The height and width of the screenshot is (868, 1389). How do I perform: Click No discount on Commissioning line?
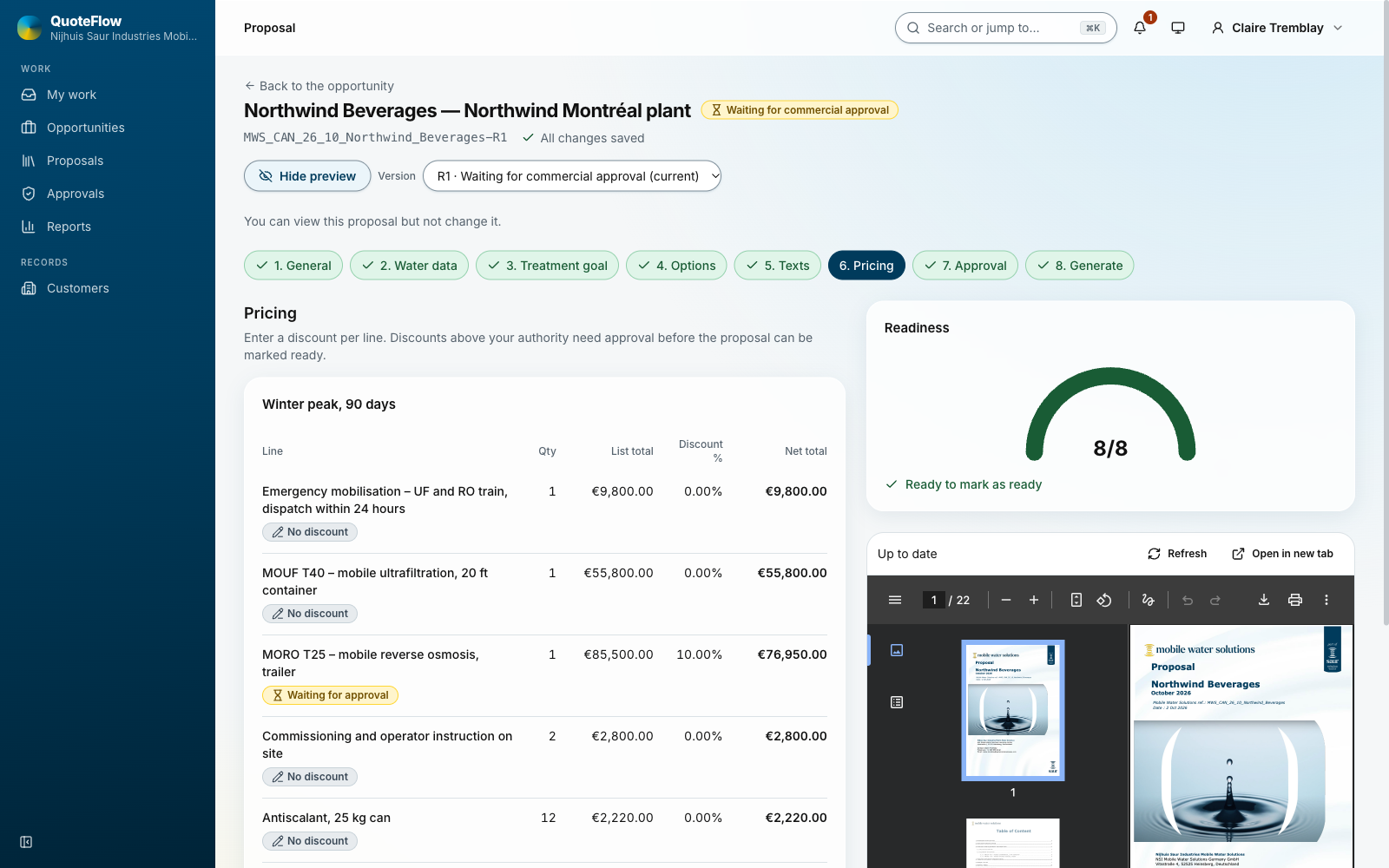(310, 777)
